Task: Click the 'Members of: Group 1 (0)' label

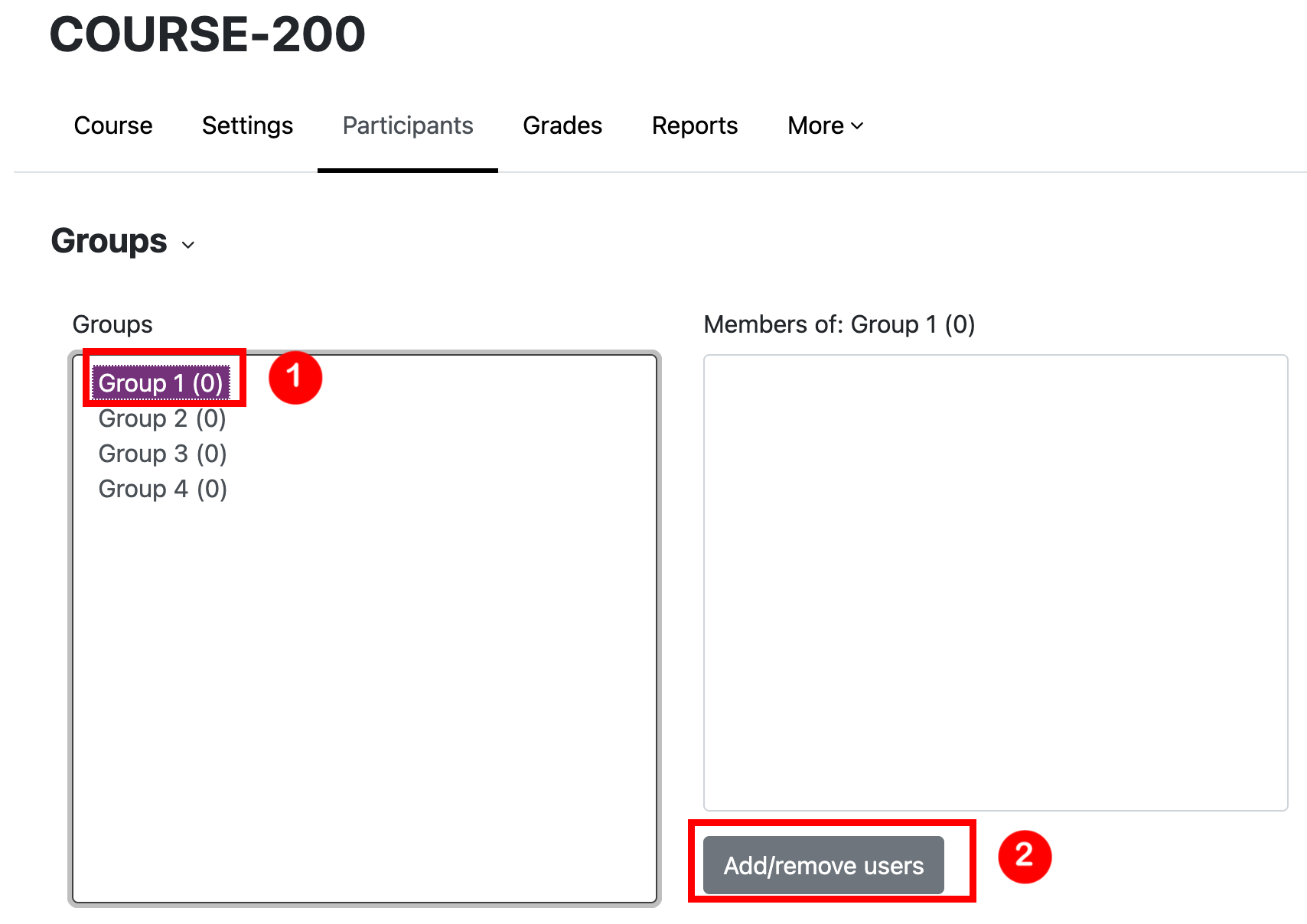Action: click(x=839, y=324)
